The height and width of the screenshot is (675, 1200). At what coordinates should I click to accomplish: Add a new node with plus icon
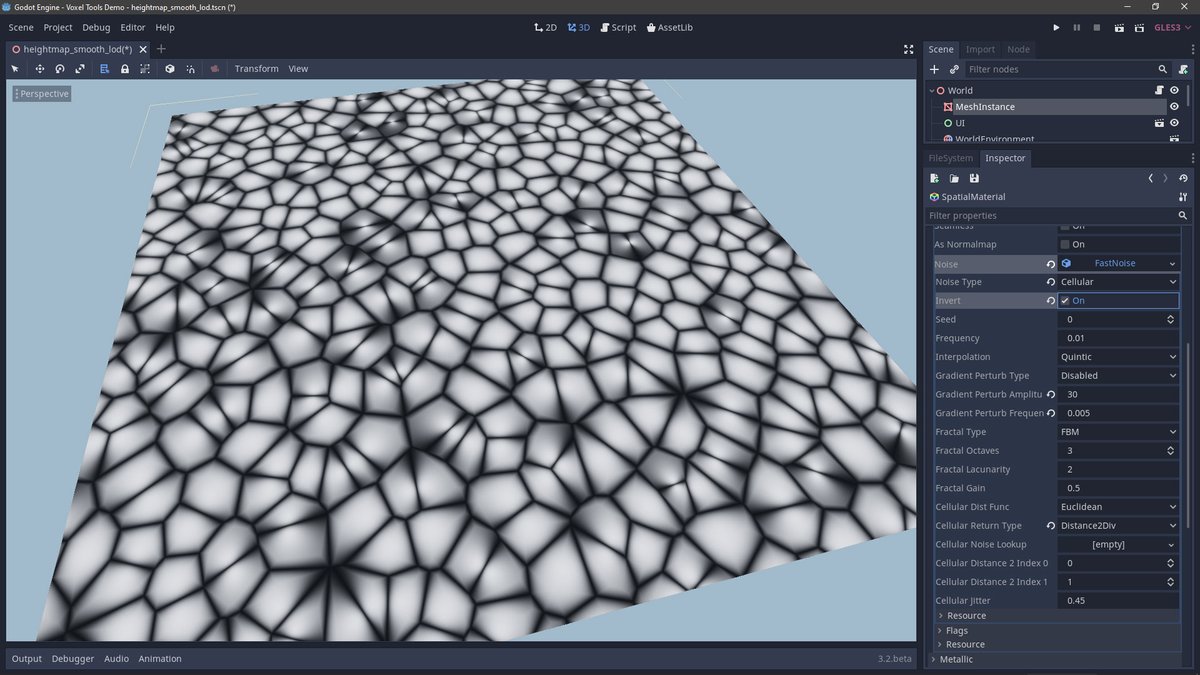point(935,69)
